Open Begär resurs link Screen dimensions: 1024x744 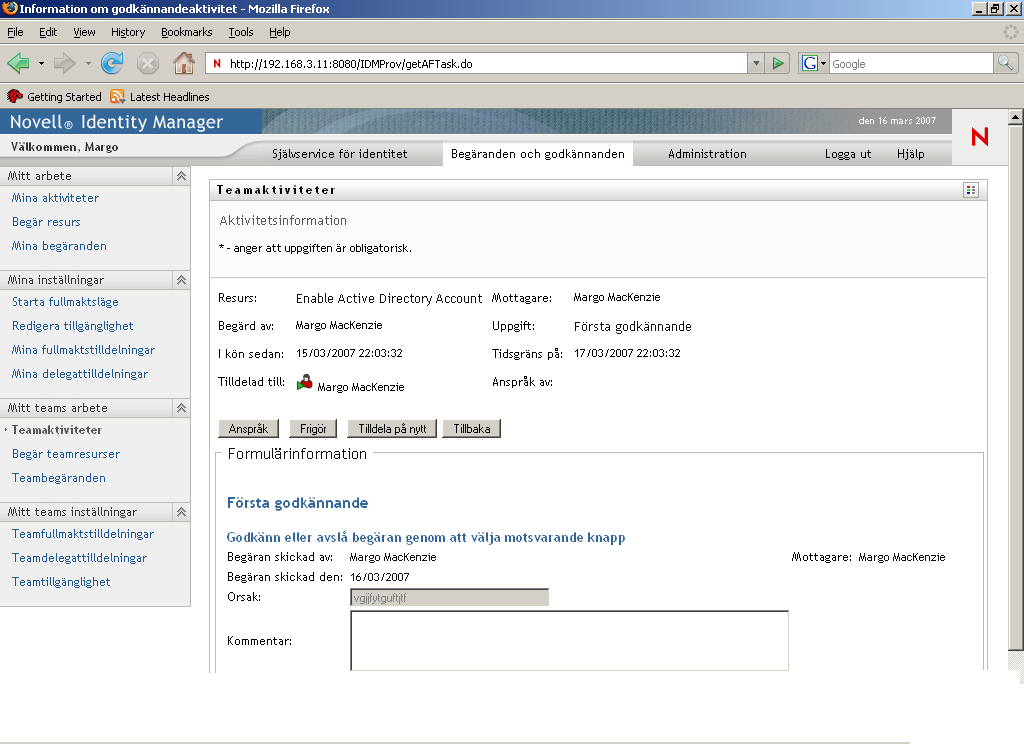[x=46, y=222]
